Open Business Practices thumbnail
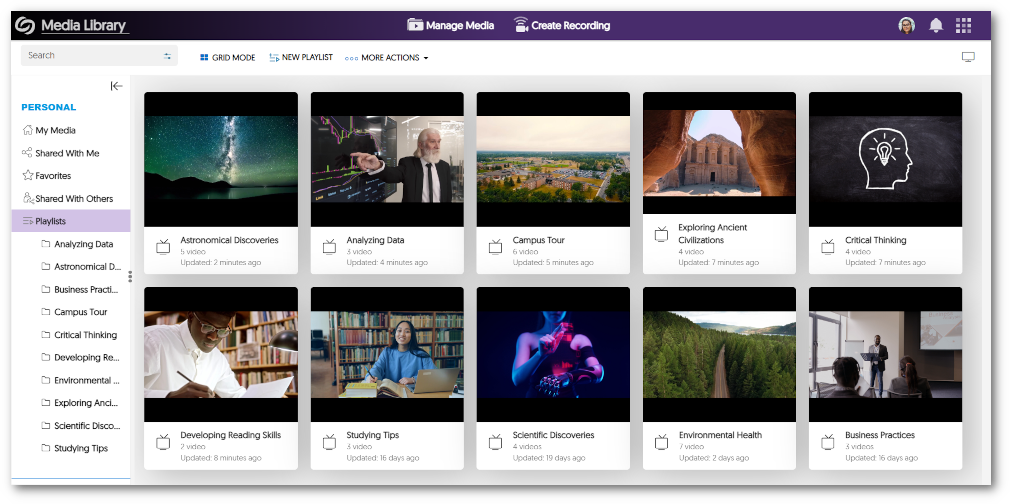This screenshot has height=504, width=1010. coord(886,354)
